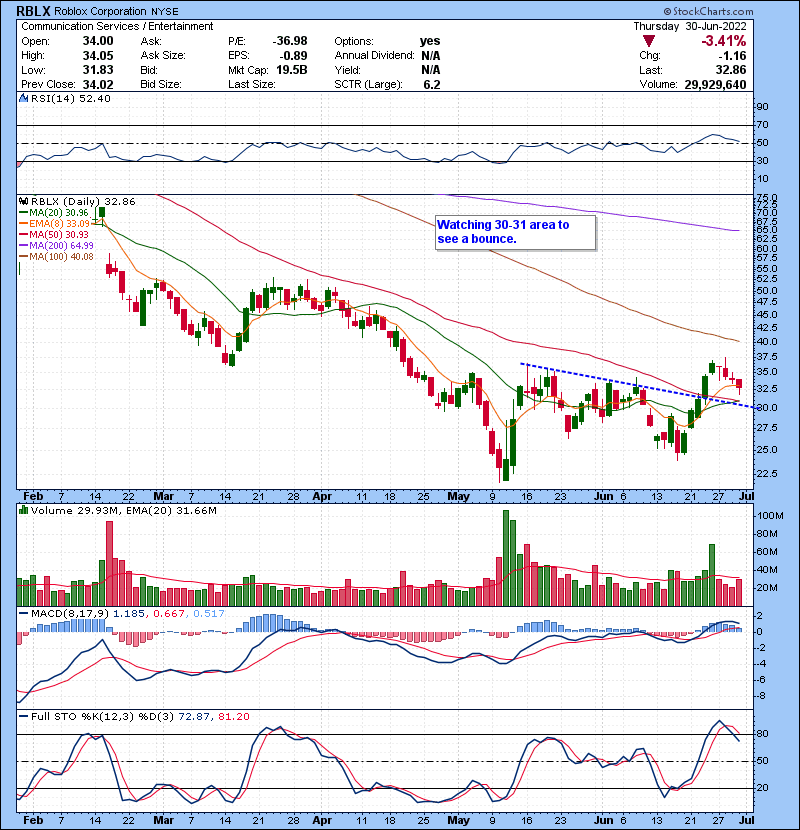Image resolution: width=800 pixels, height=830 pixels.
Task: Click the Low value 31.83
Action: [x=98, y=70]
